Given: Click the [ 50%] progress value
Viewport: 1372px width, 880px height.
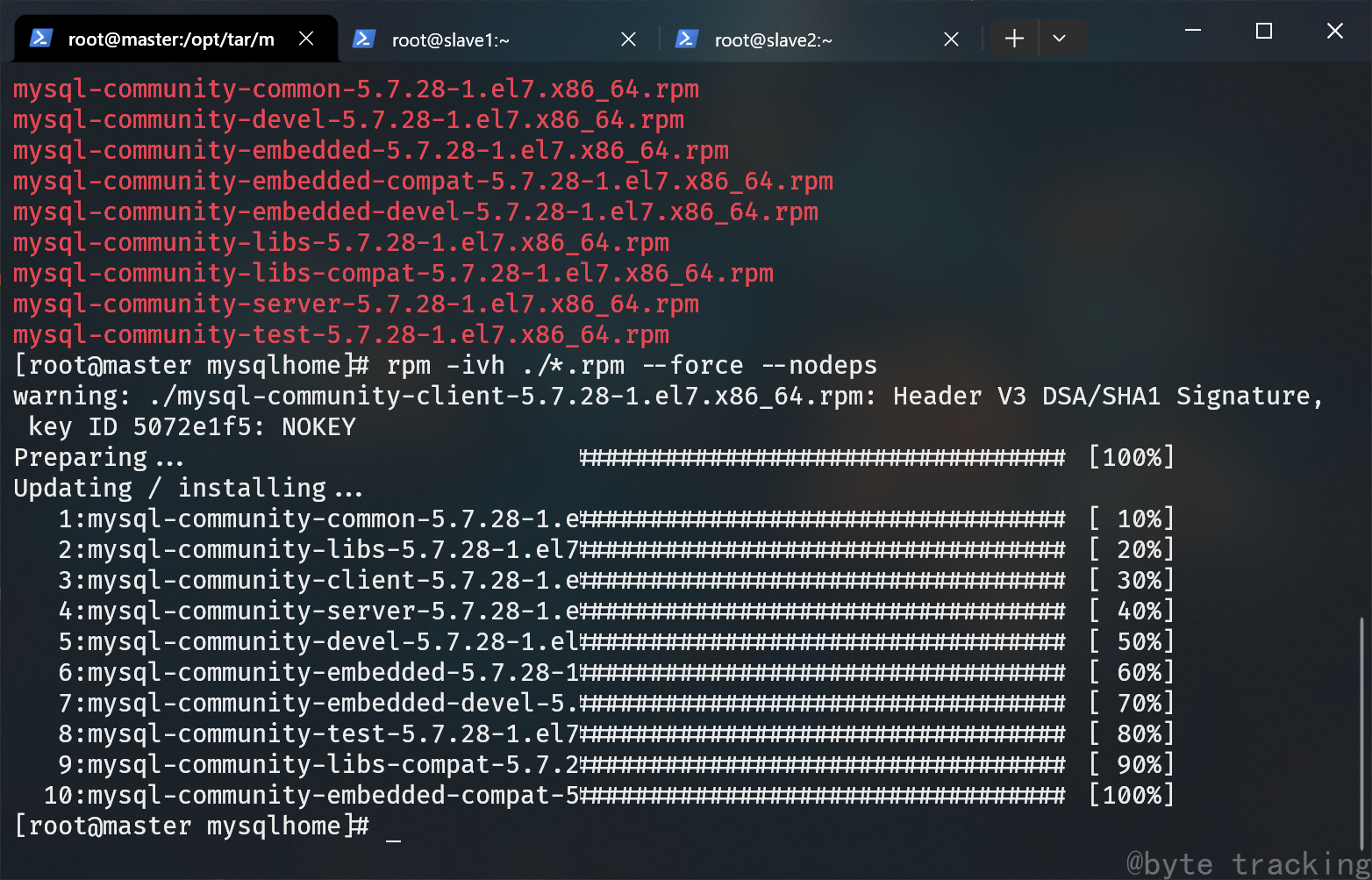Looking at the screenshot, I should tap(1132, 642).
